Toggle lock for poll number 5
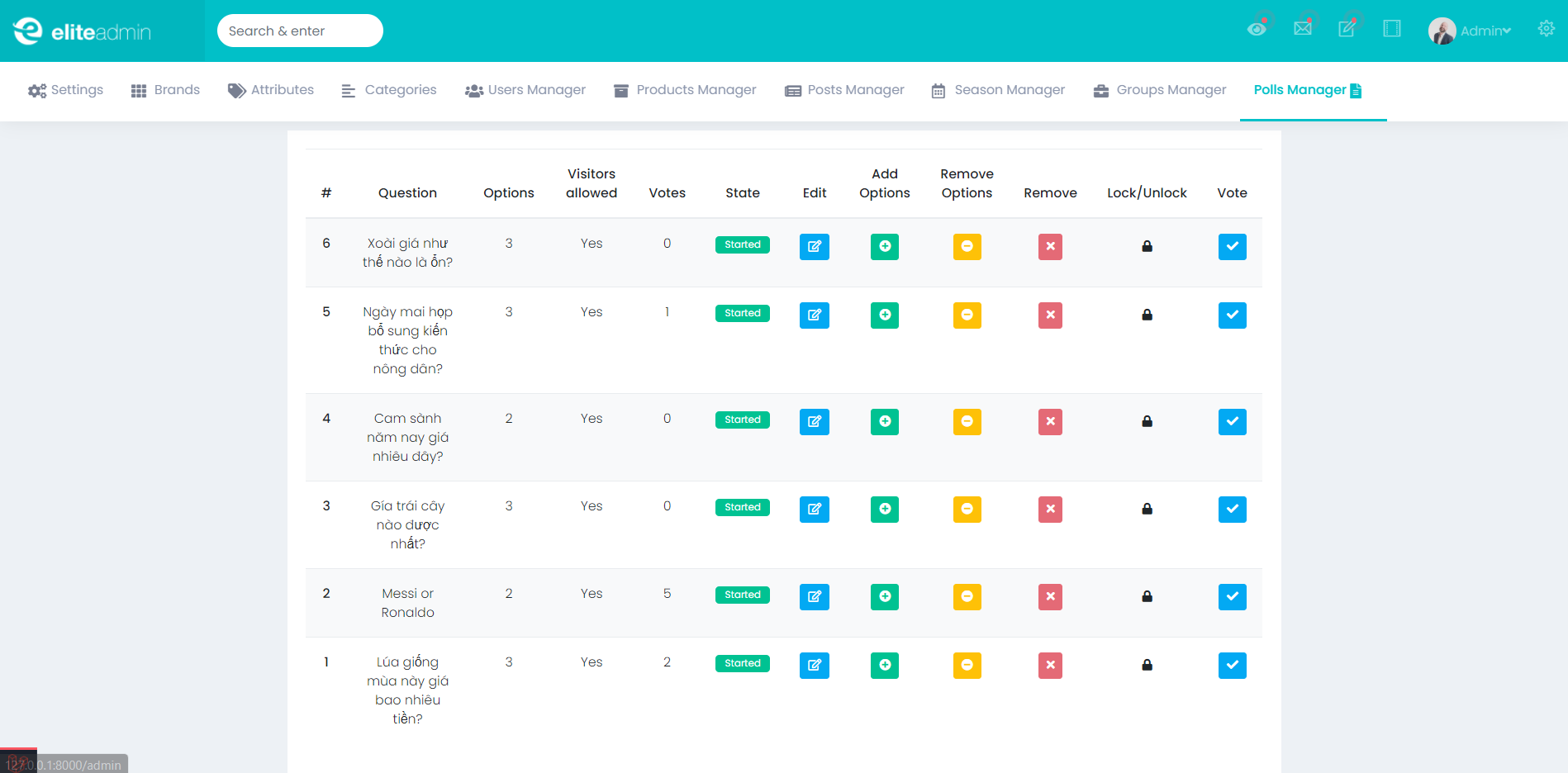Image resolution: width=1568 pixels, height=773 pixels. click(x=1147, y=315)
